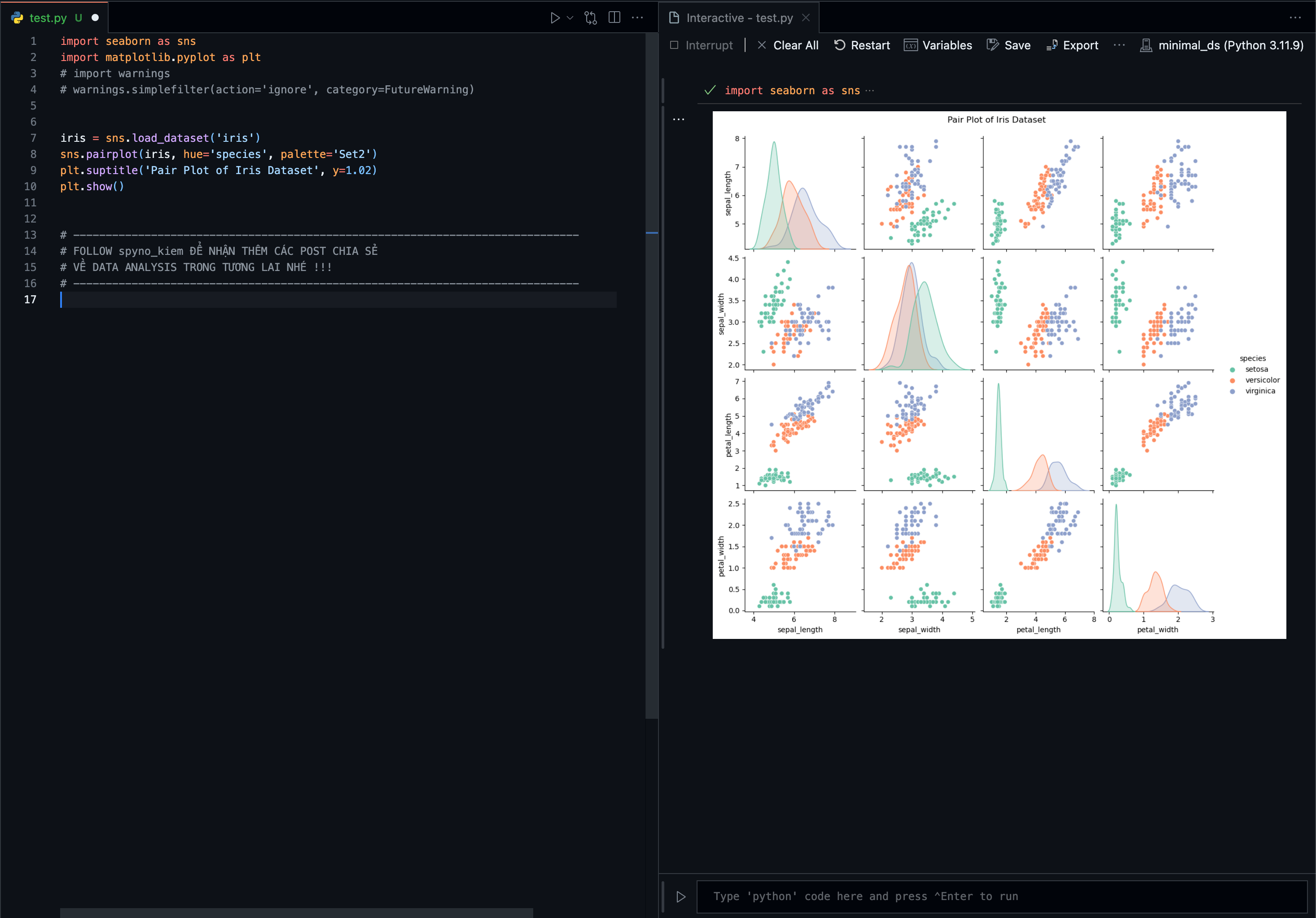Click the split editor icon
Viewport: 1316px width, 918px height.
(x=614, y=18)
